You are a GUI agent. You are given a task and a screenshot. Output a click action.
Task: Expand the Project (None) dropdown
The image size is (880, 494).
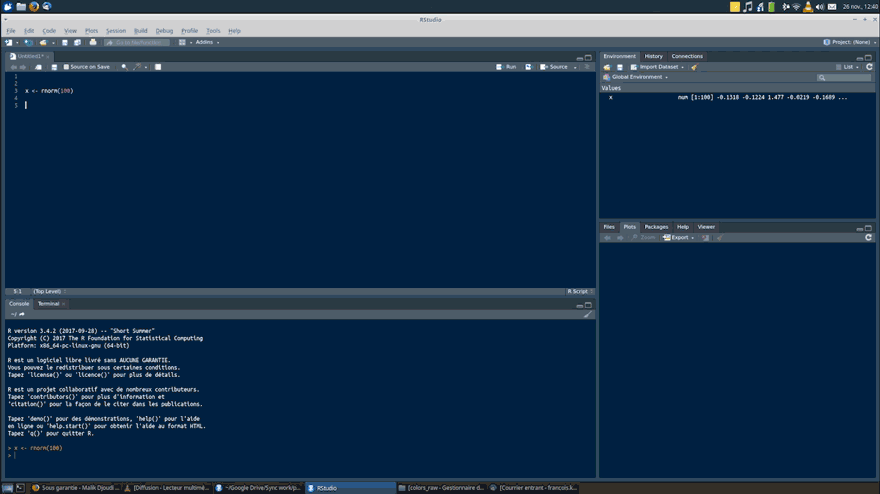pos(850,42)
